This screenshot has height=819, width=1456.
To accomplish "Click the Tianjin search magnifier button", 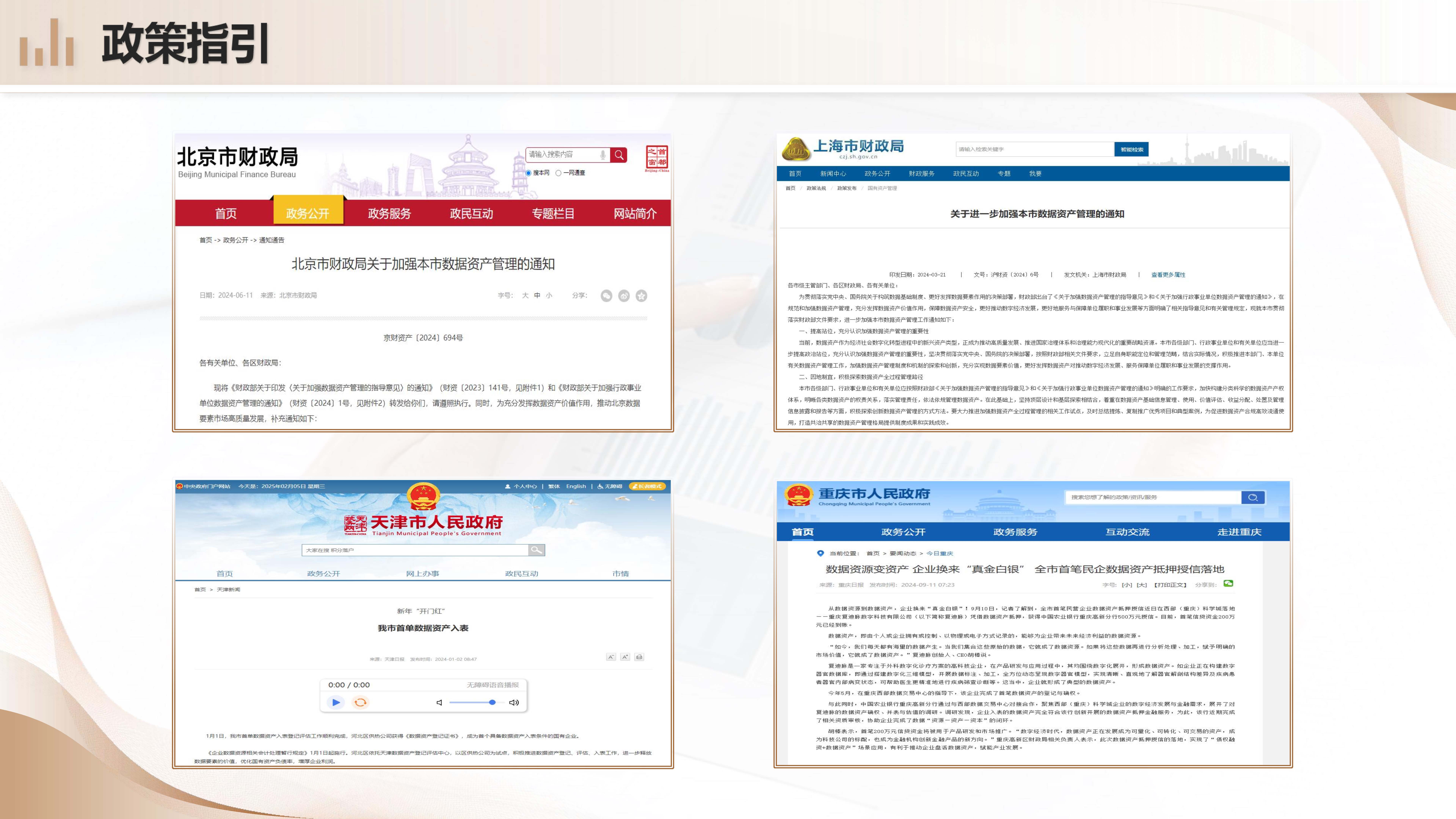I will (536, 550).
